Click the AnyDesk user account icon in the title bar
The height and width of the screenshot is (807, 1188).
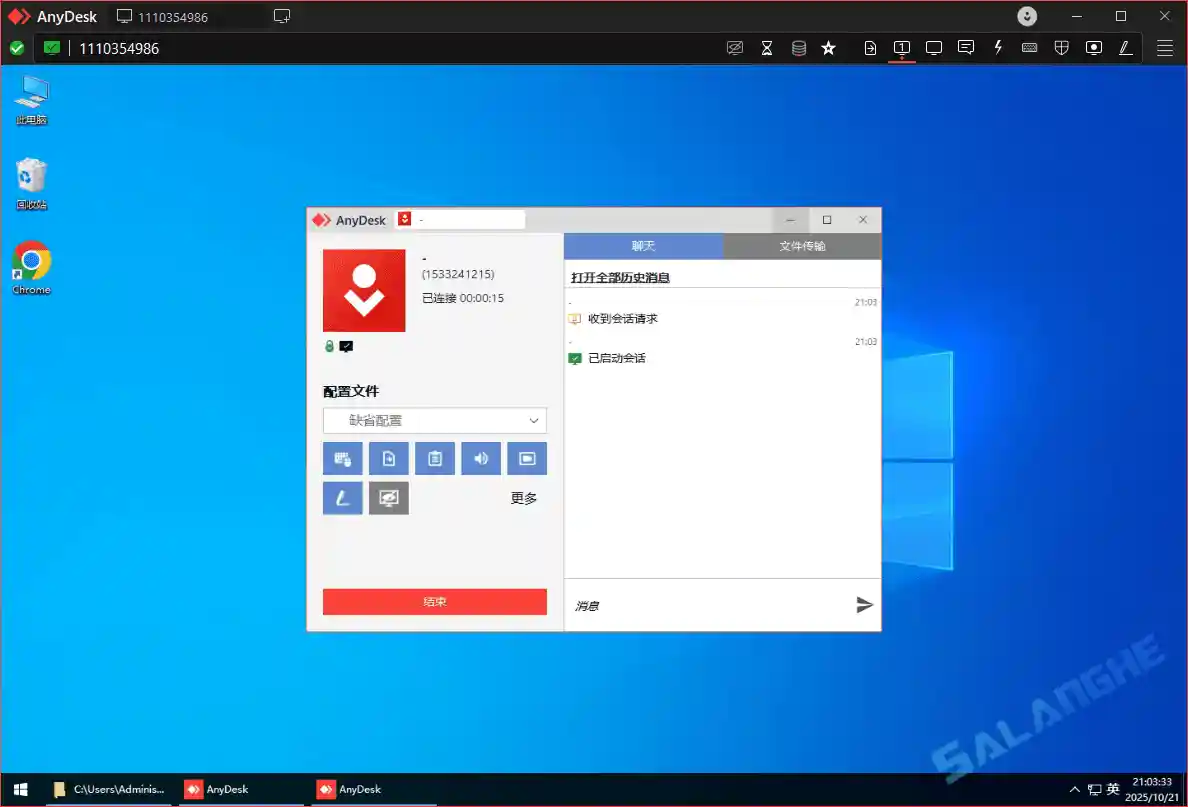1027,16
